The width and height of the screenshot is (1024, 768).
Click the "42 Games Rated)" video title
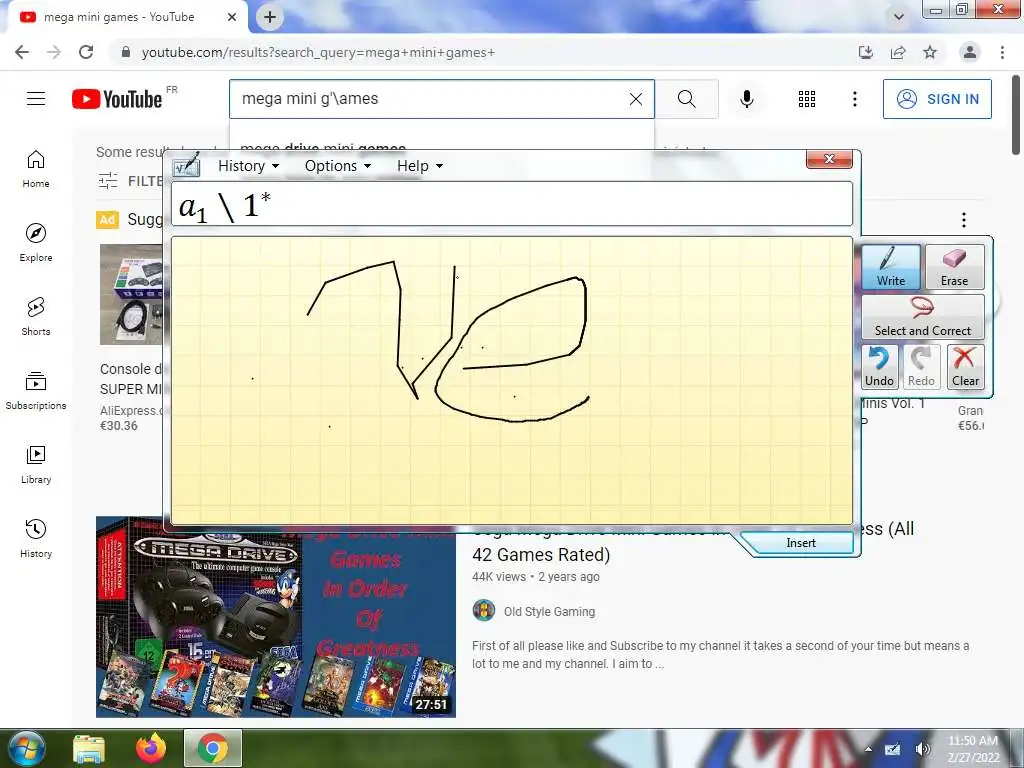tap(541, 554)
